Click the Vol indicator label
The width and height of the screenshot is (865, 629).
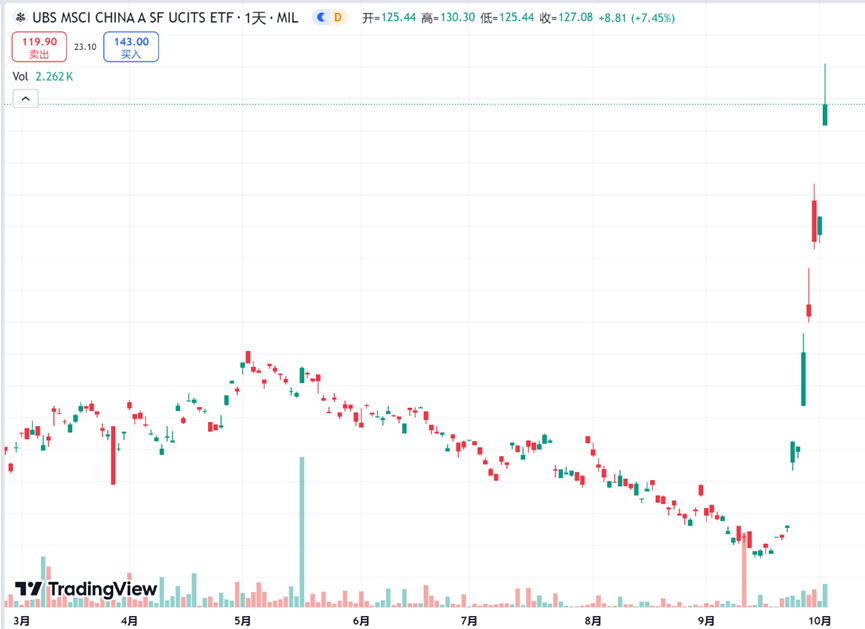20,77
